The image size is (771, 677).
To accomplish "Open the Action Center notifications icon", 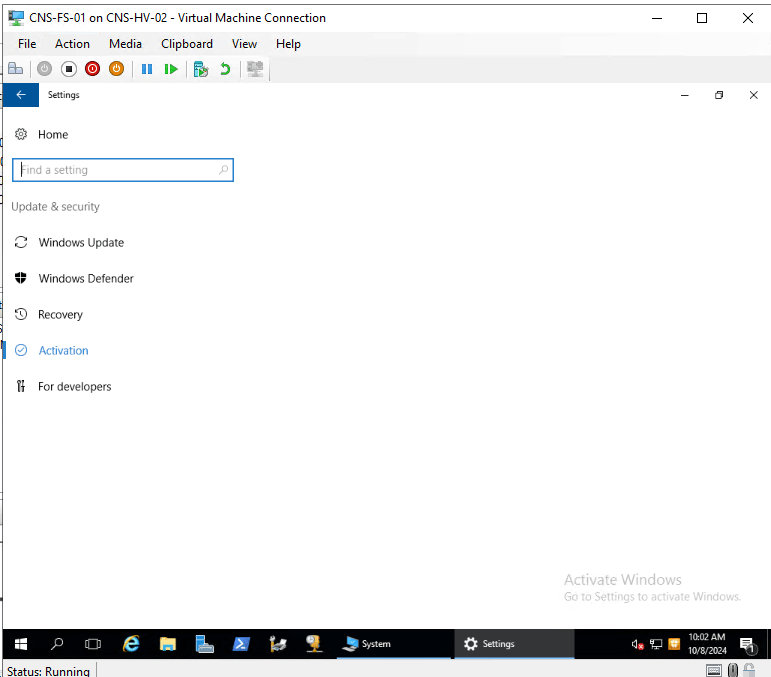I will click(747, 645).
